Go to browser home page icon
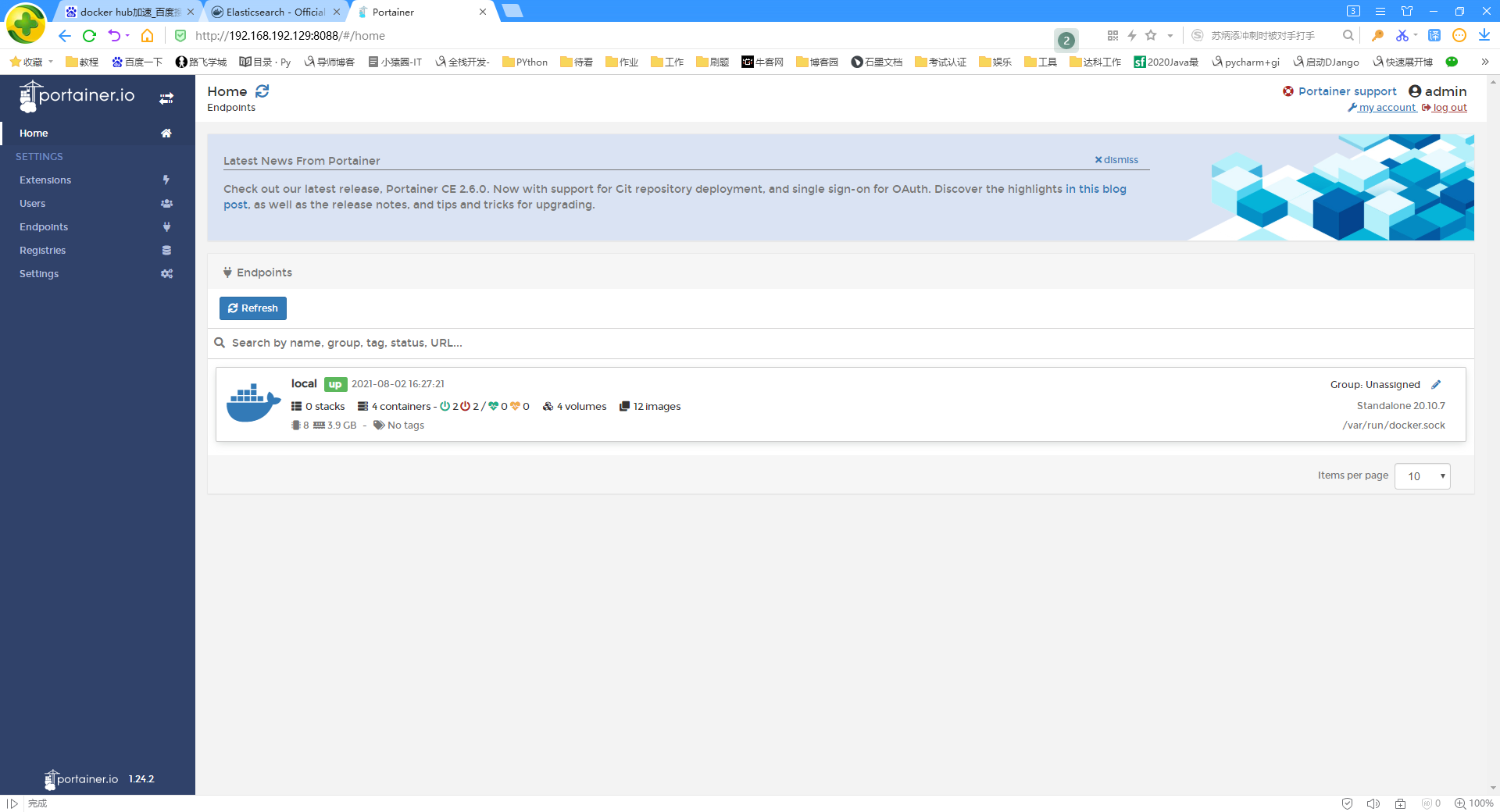The image size is (1500, 812). [147, 36]
